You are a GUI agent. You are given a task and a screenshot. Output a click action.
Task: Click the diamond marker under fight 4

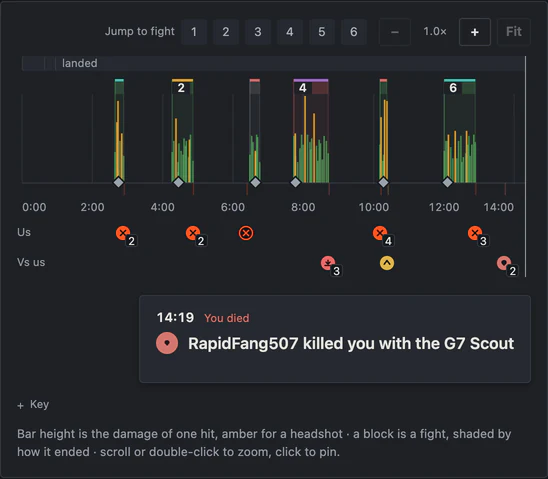pyautogui.click(x=296, y=182)
